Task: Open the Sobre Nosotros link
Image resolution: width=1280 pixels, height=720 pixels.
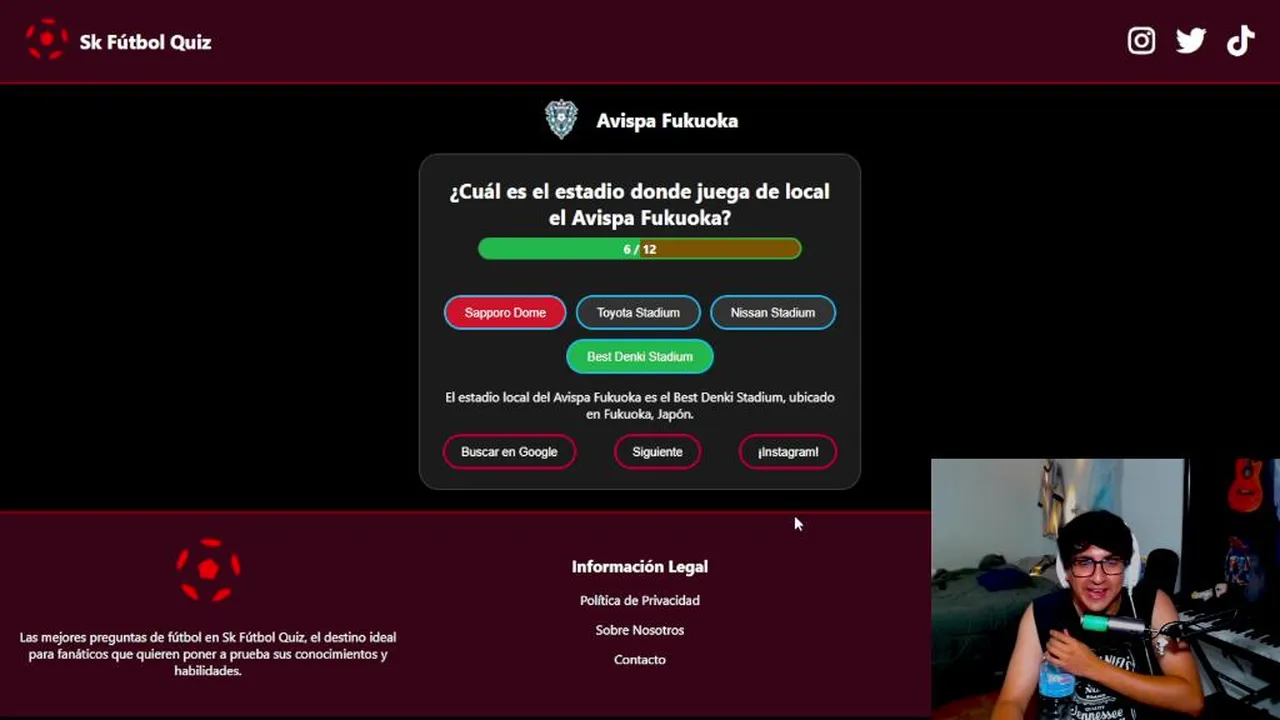Action: (640, 630)
